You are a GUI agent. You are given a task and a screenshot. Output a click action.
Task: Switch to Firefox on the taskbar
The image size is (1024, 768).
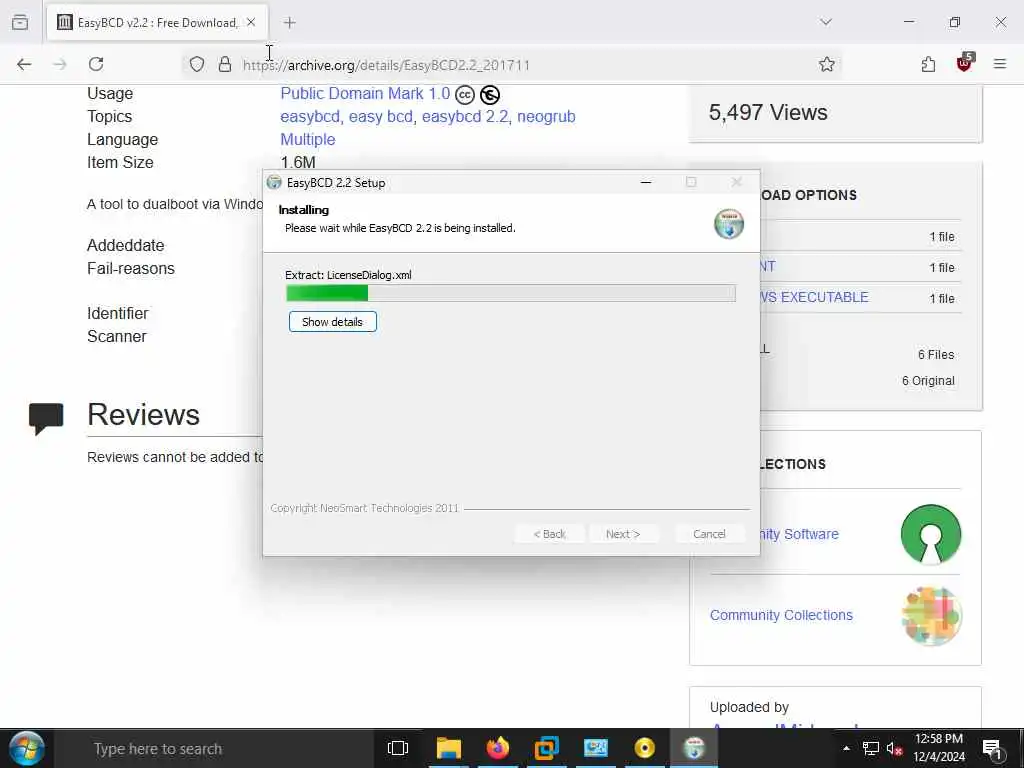click(498, 748)
